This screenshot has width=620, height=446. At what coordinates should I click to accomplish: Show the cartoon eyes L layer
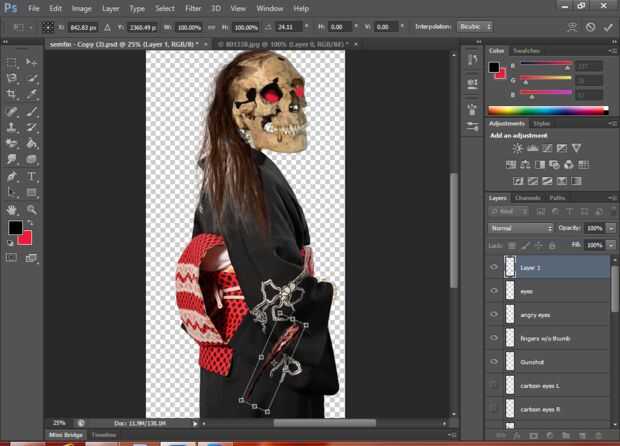[x=494, y=385]
